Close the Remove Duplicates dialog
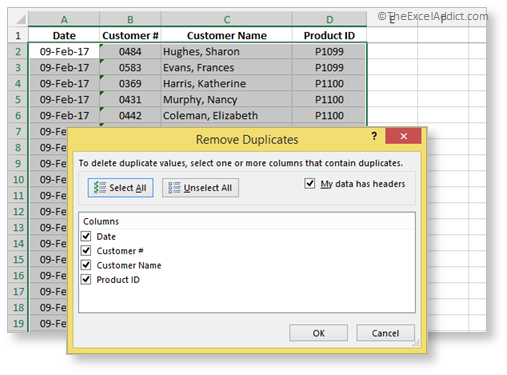Image resolution: width=507 pixels, height=375 pixels. (403, 136)
